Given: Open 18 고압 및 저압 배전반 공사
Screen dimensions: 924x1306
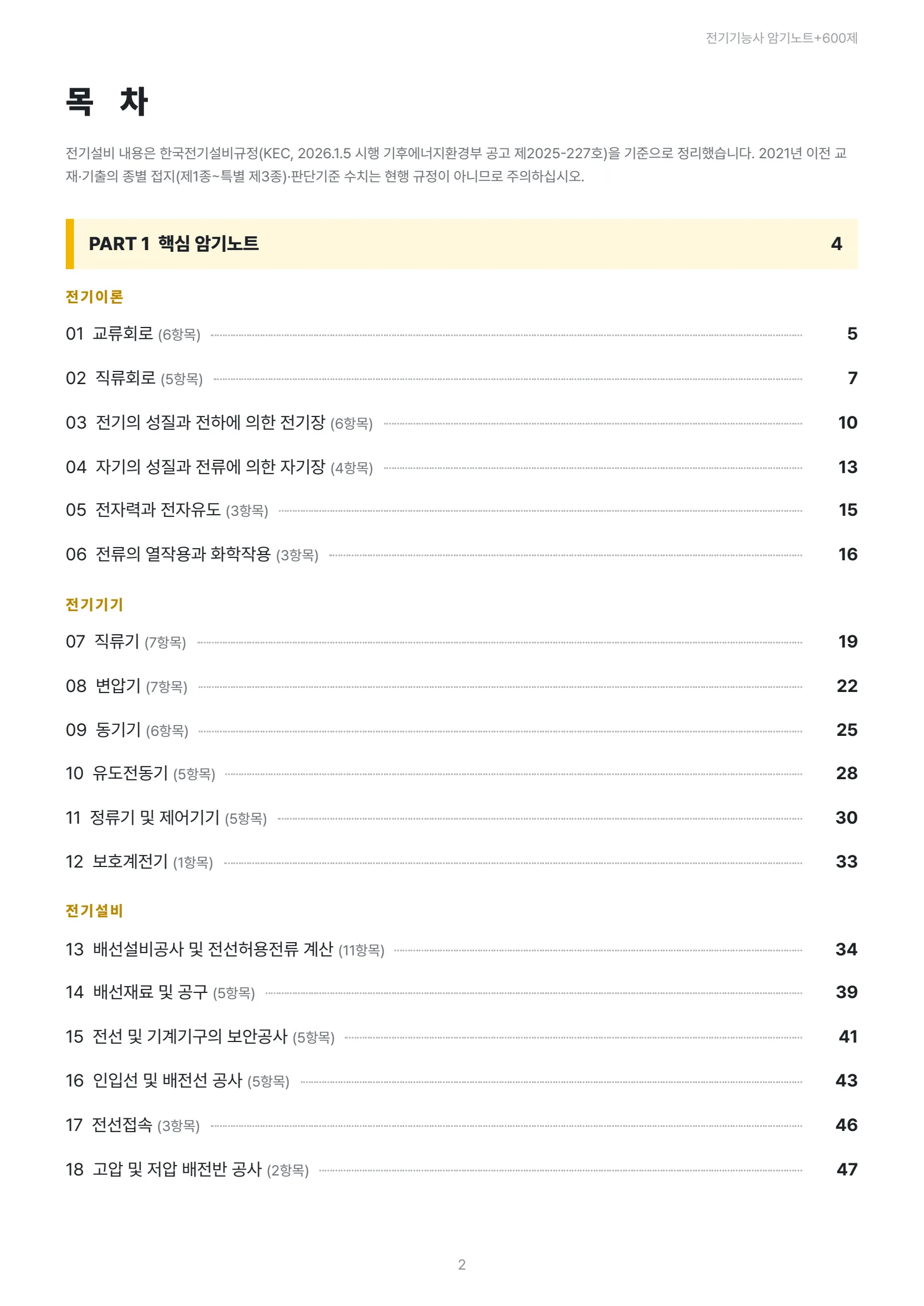Looking at the screenshot, I should (461, 1170).
